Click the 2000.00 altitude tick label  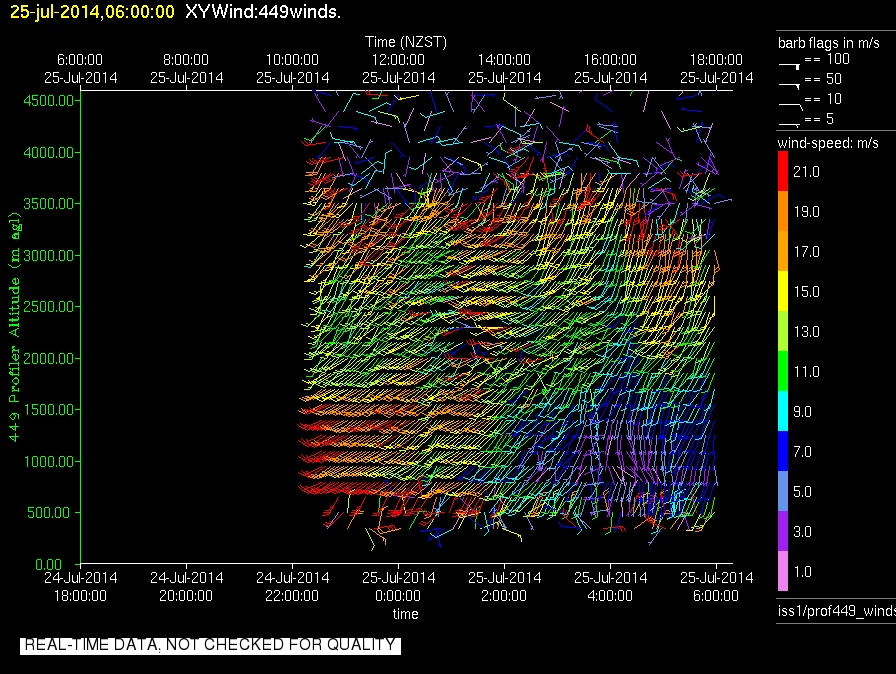point(49,358)
